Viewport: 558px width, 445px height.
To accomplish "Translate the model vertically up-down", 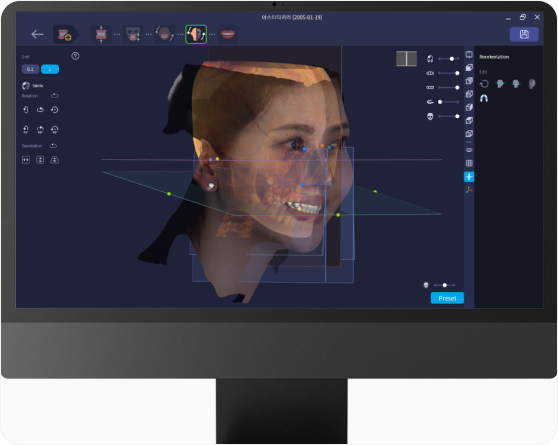I will tap(40, 160).
